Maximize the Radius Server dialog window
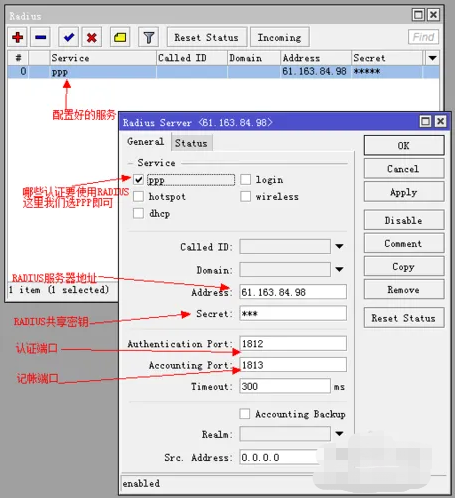 pos(425,121)
